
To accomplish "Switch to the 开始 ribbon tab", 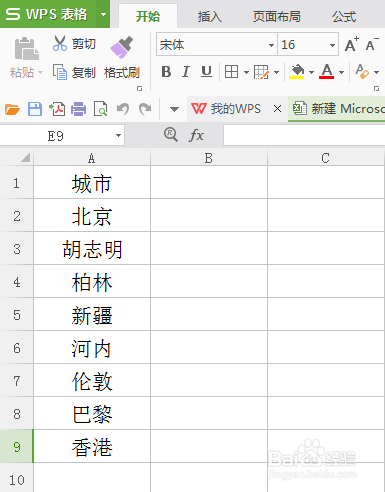I will pyautogui.click(x=148, y=16).
